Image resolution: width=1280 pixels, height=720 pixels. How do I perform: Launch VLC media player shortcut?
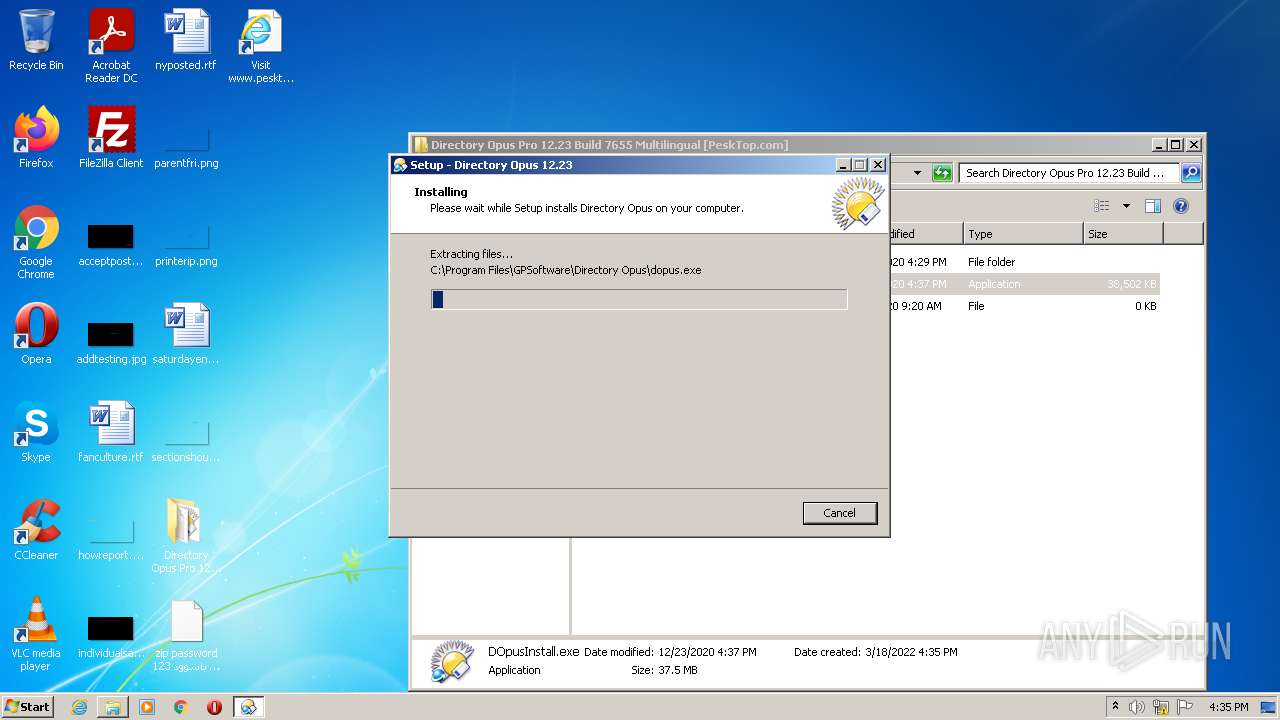pos(36,634)
